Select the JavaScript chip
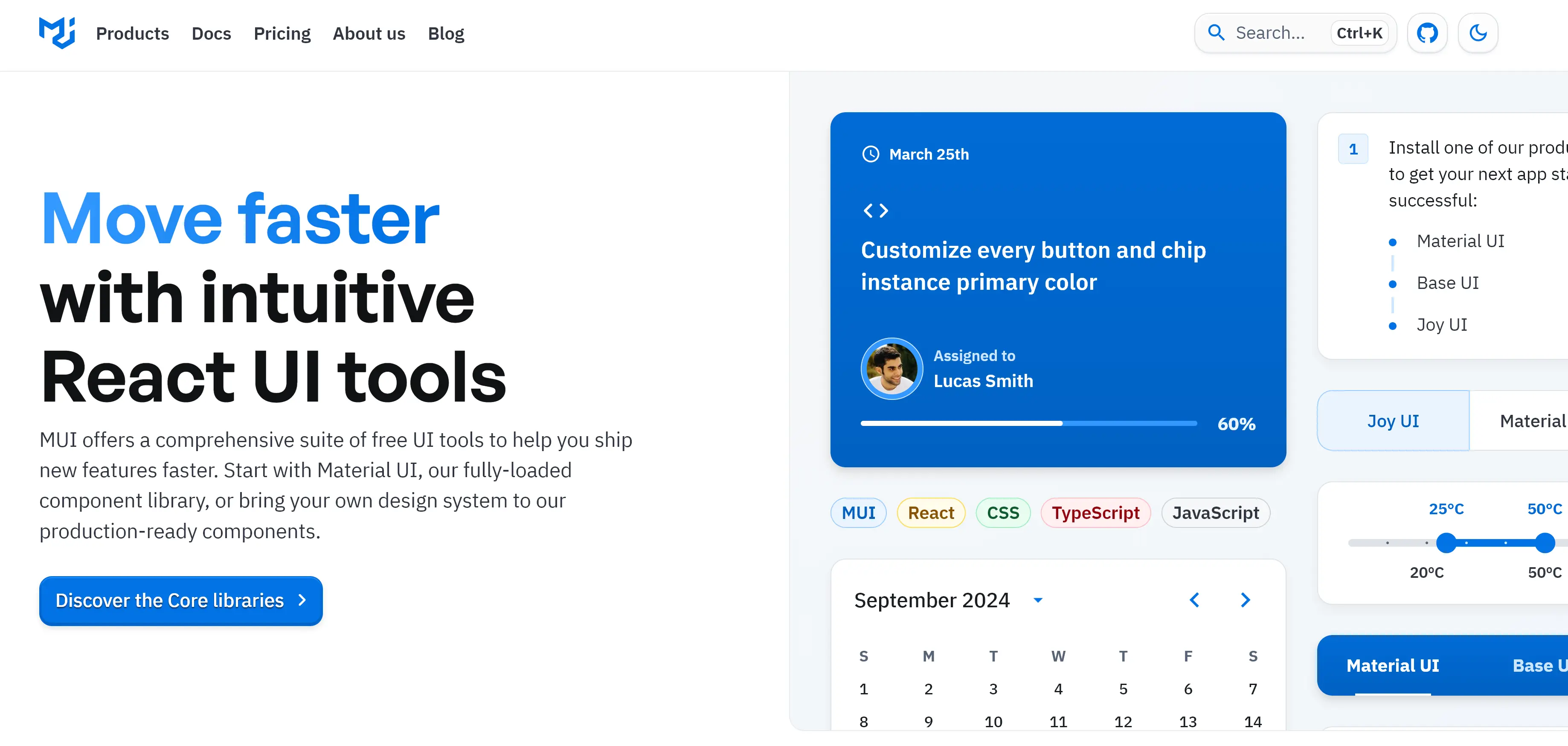Screen dimensions: 1568x746 [x=1215, y=513]
